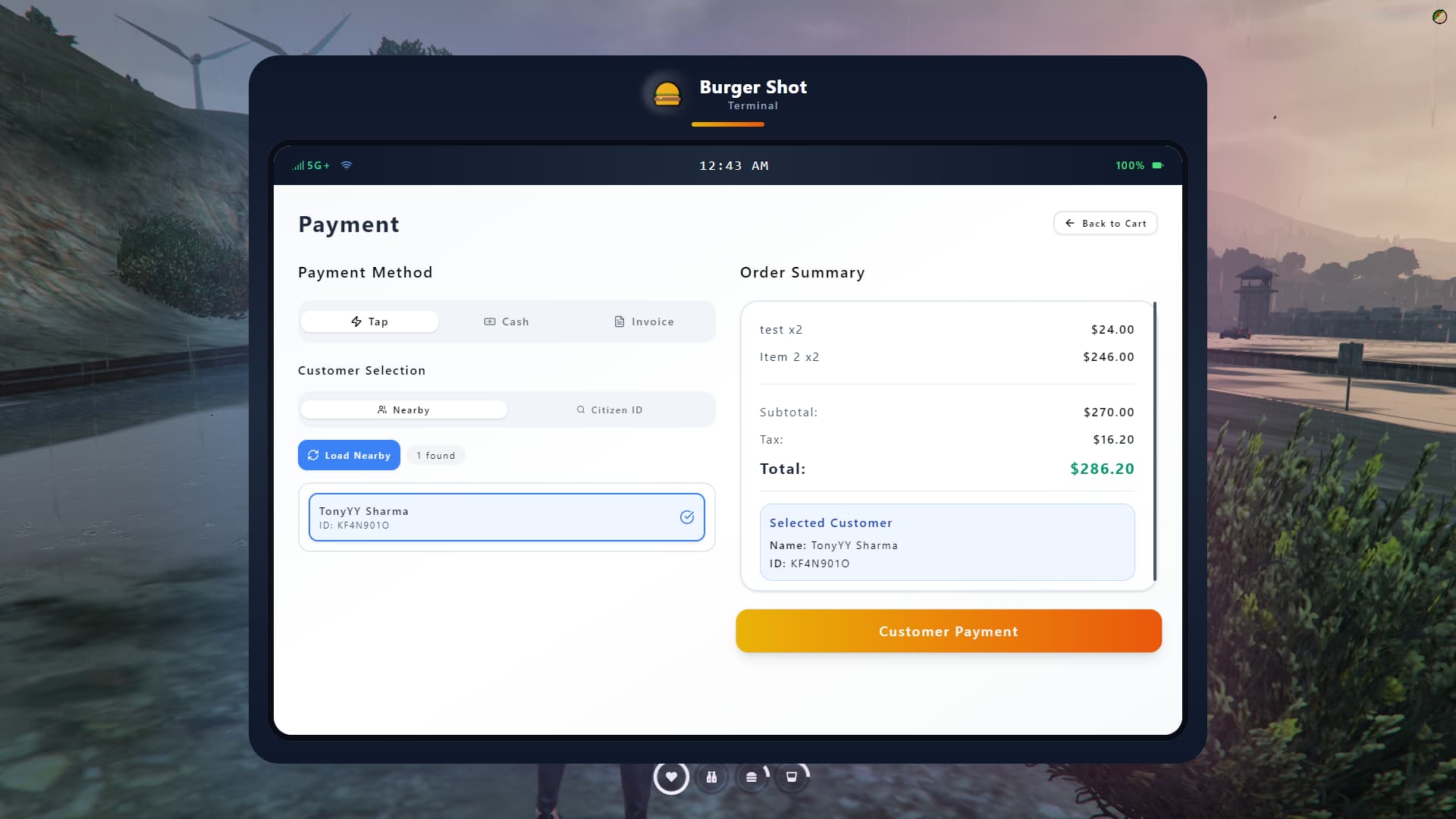The height and width of the screenshot is (819, 1456).
Task: Click the Selected Customer name line
Action: 833,545
